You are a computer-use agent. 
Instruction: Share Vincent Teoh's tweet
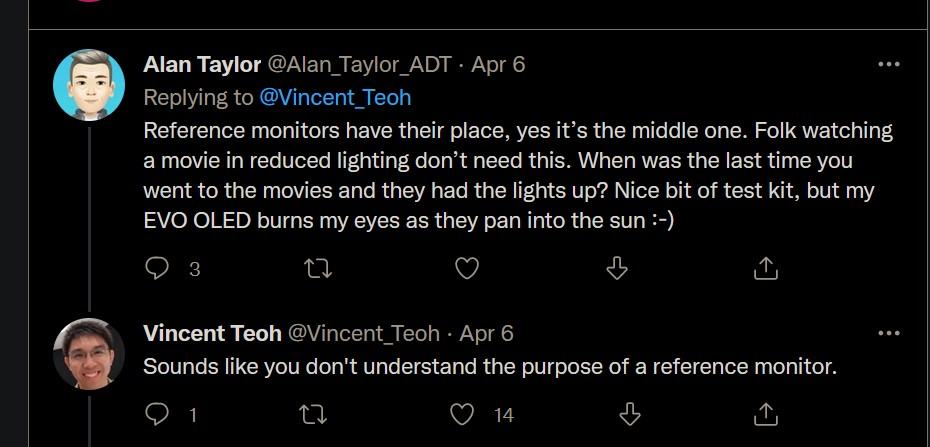tap(765, 413)
